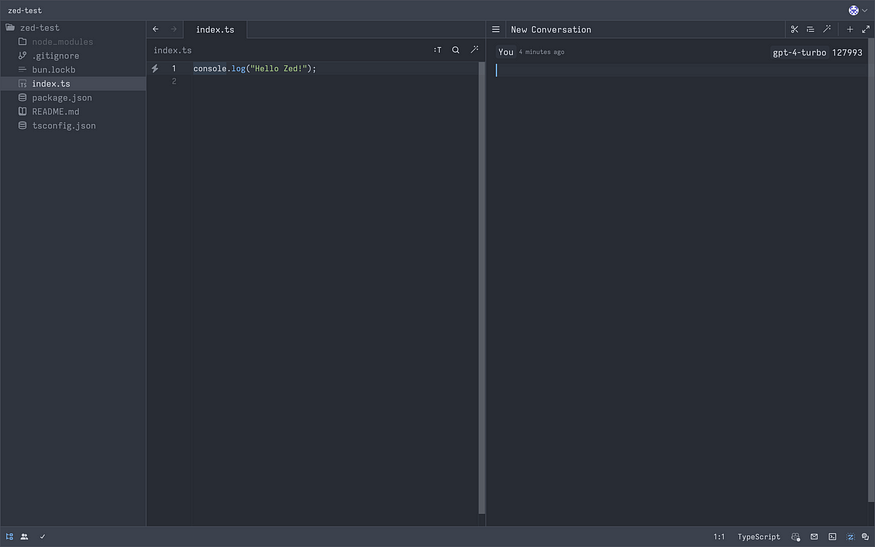Click line number 2 in the gutter
This screenshot has width=875, height=547.
click(174, 81)
